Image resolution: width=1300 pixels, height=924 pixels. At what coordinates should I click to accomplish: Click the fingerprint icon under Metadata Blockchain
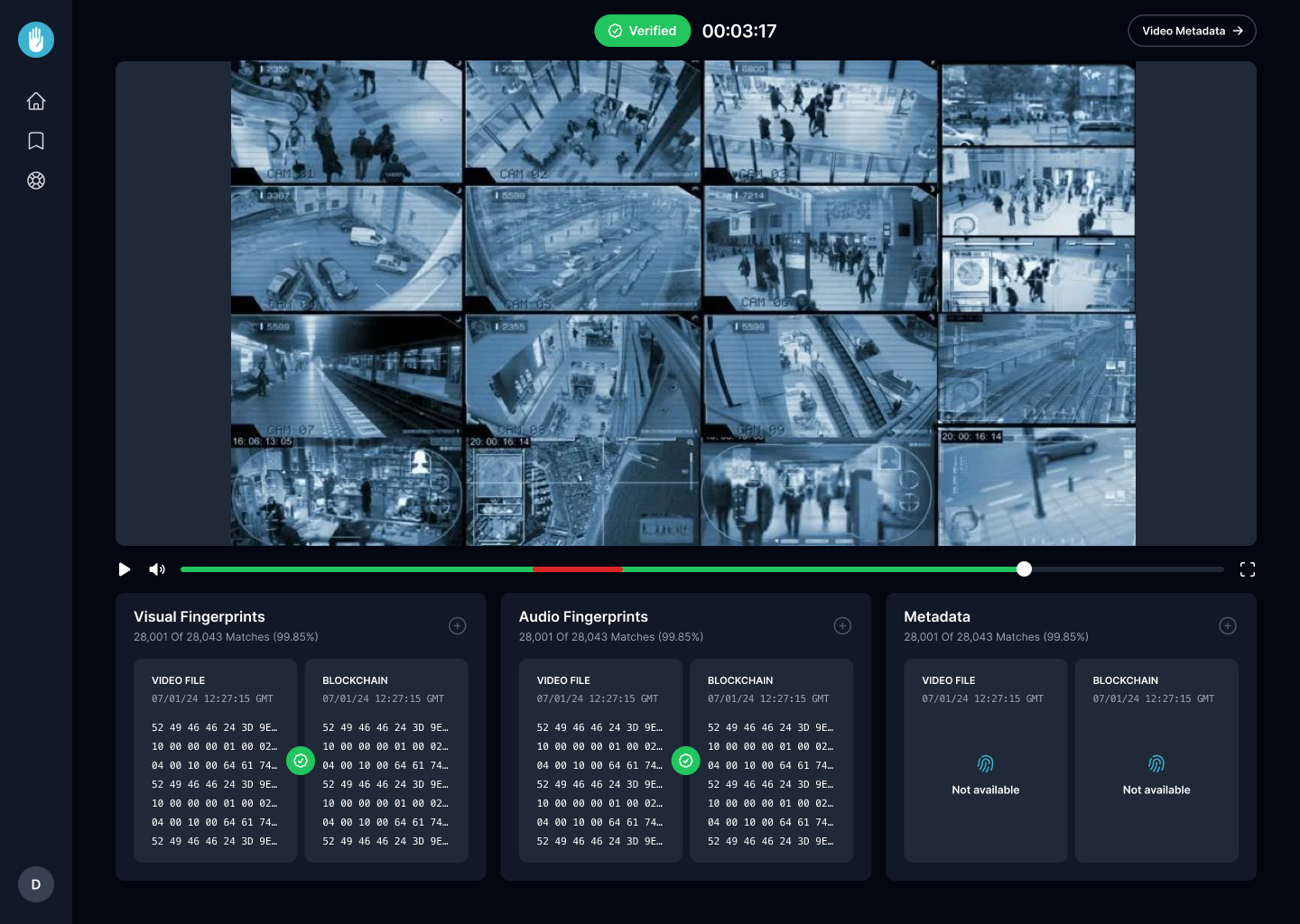coord(1156,764)
